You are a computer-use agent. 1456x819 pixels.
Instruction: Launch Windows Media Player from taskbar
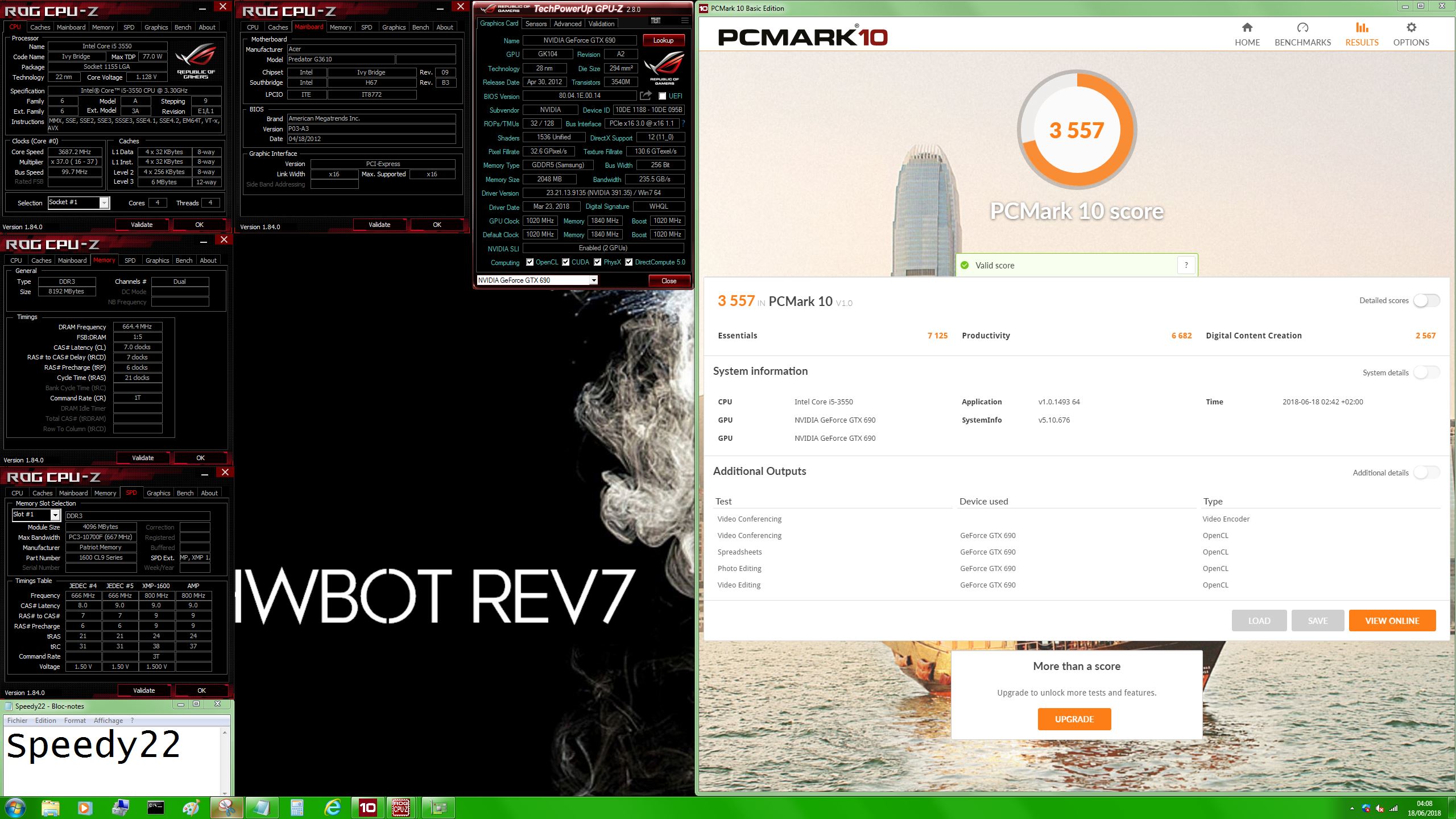click(x=85, y=808)
